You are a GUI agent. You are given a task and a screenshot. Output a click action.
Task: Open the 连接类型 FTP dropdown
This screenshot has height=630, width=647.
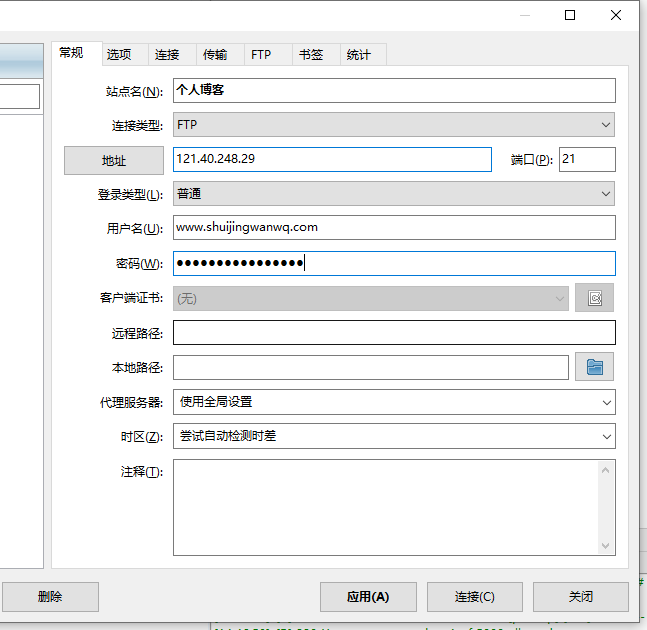394,125
